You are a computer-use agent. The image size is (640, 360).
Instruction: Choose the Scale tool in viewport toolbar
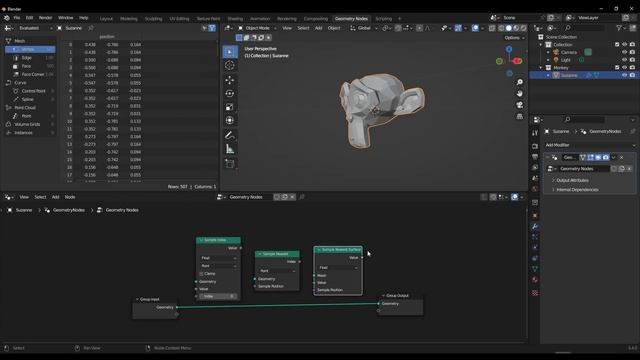click(x=230, y=107)
